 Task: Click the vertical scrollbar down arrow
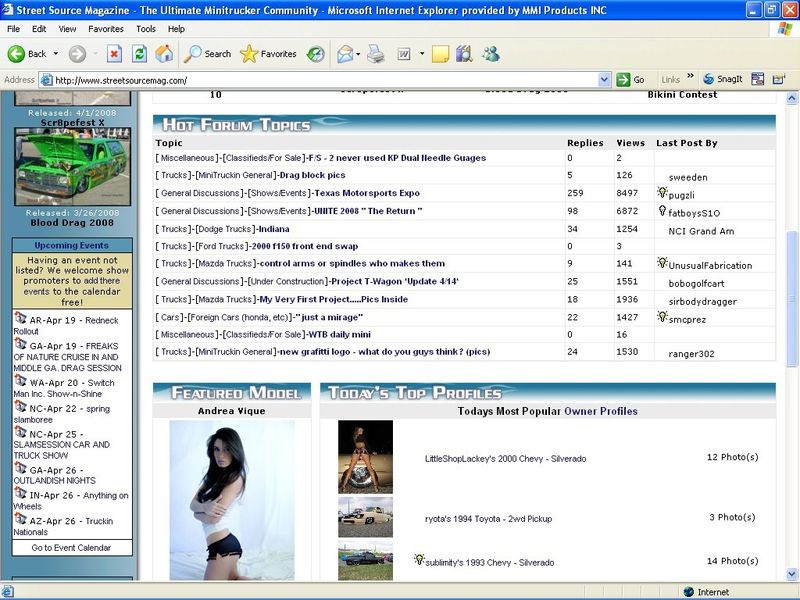click(x=792, y=574)
